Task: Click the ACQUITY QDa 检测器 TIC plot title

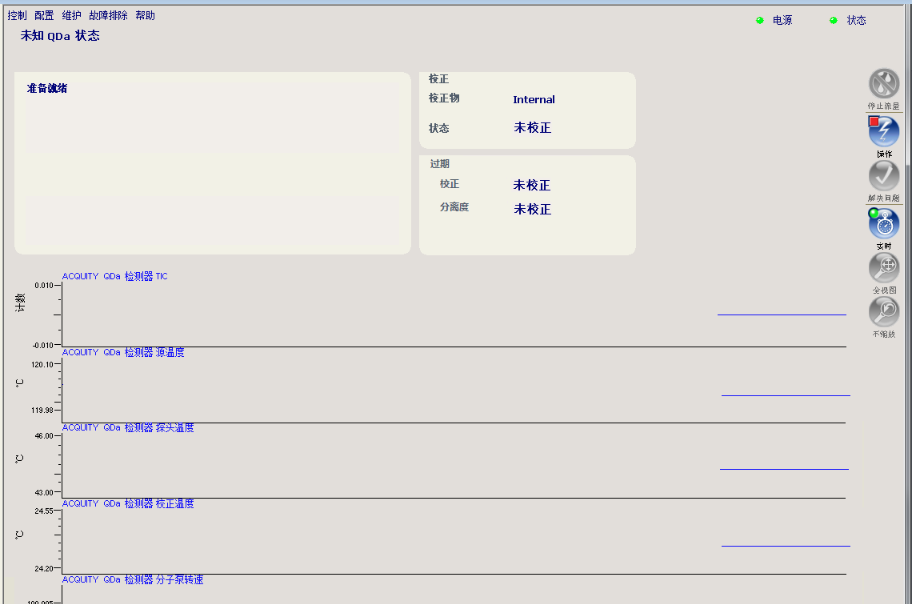Action: (115, 276)
